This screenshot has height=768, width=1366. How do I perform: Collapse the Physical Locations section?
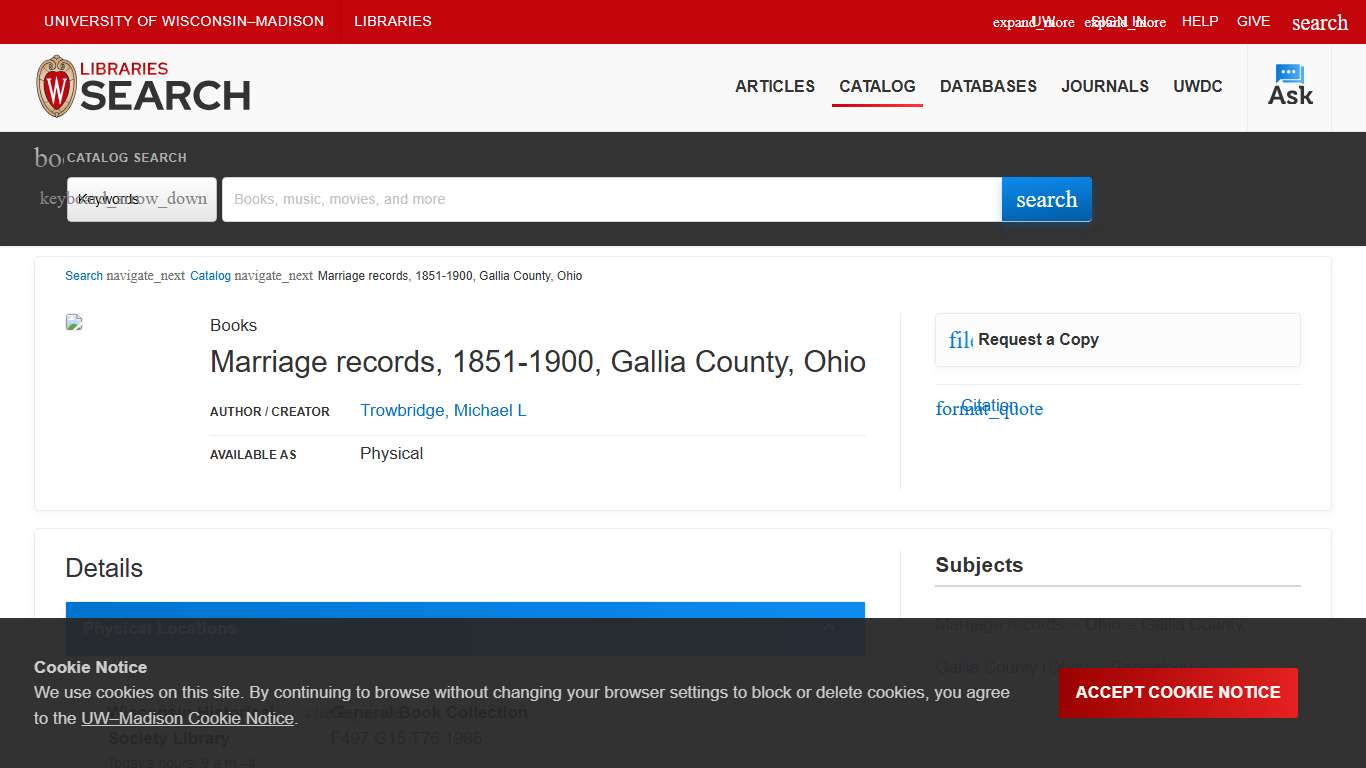829,628
